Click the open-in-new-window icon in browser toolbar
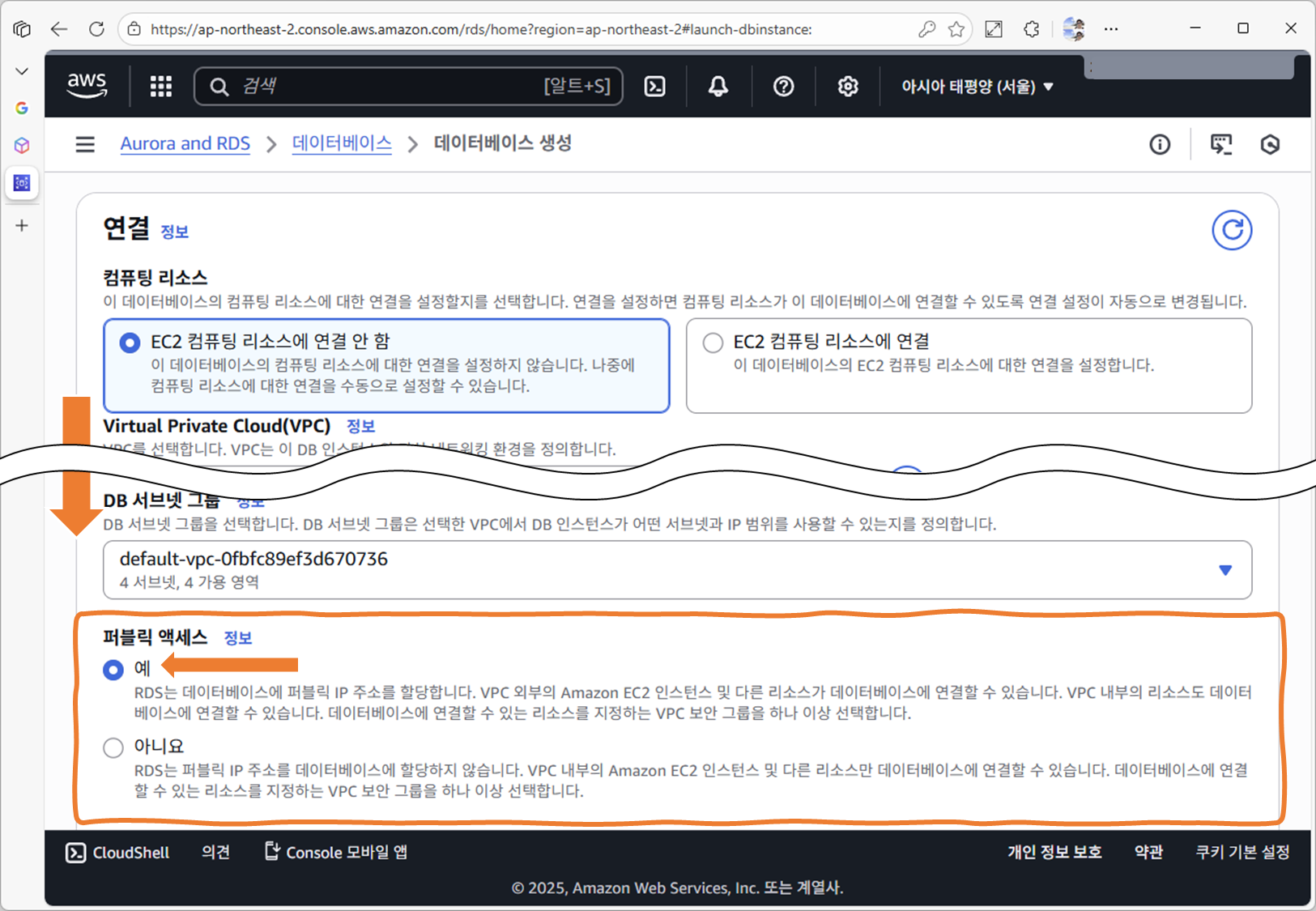 pos(994,29)
